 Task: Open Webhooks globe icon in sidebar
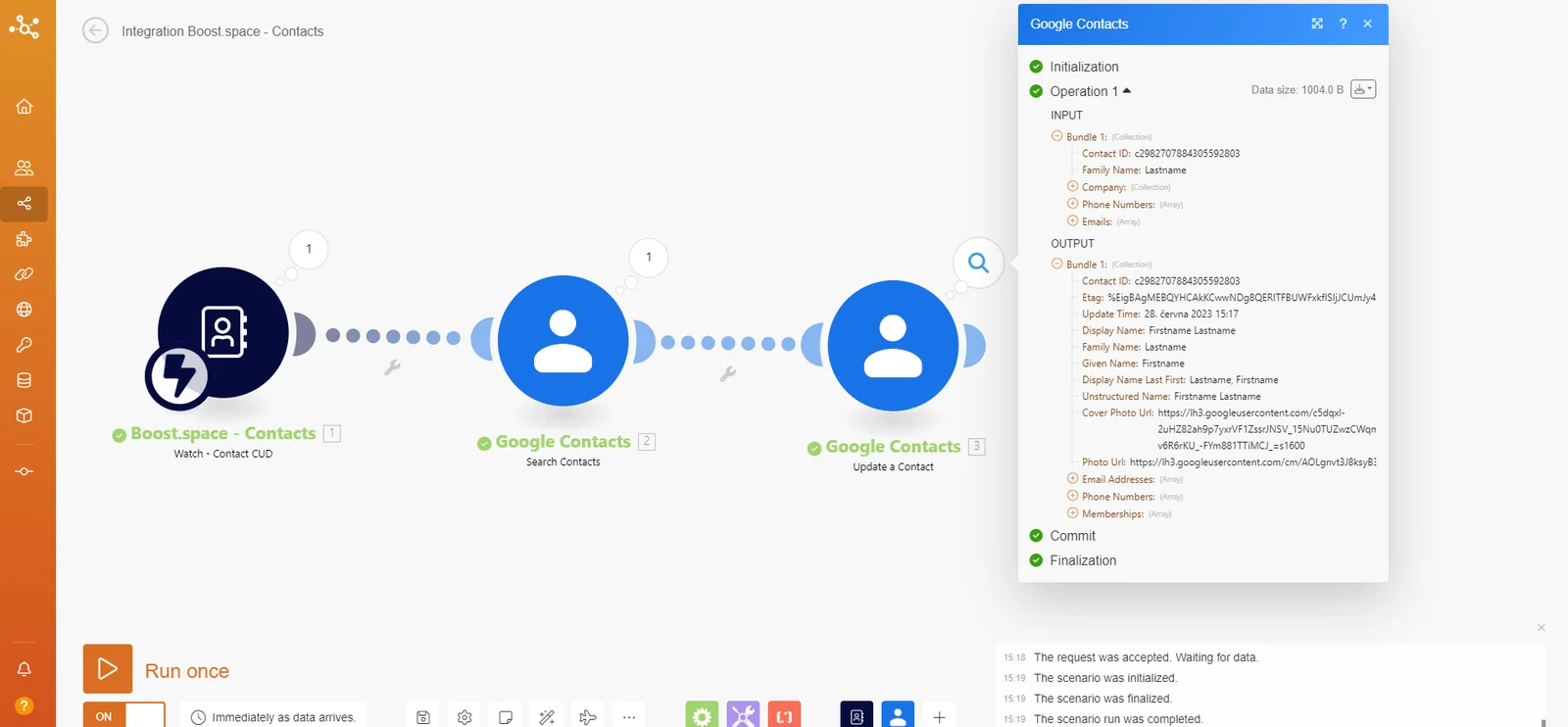pos(24,310)
